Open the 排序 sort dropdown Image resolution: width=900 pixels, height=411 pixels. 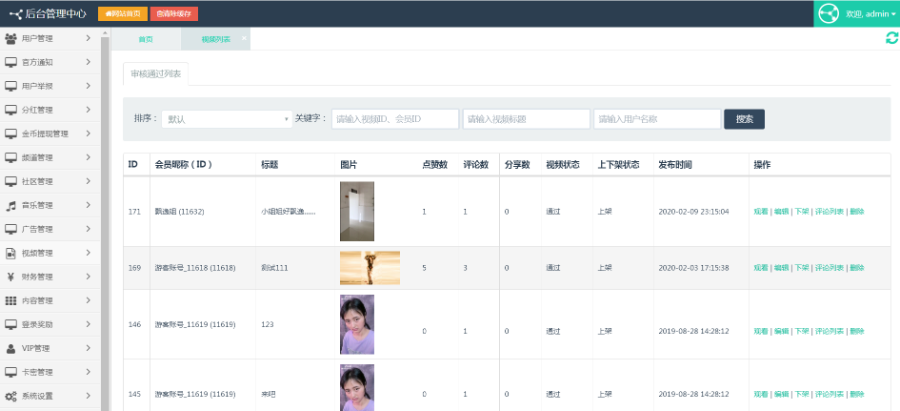click(x=226, y=119)
